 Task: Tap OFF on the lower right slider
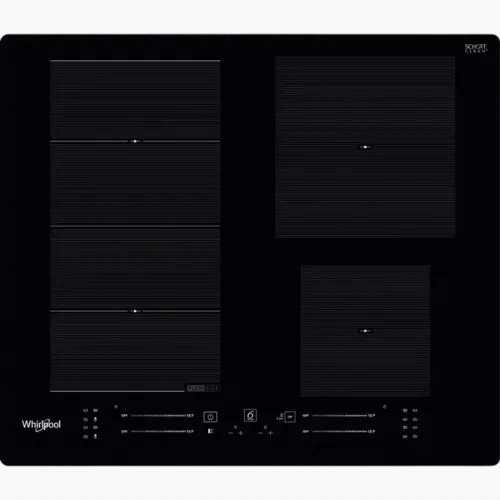[306, 431]
